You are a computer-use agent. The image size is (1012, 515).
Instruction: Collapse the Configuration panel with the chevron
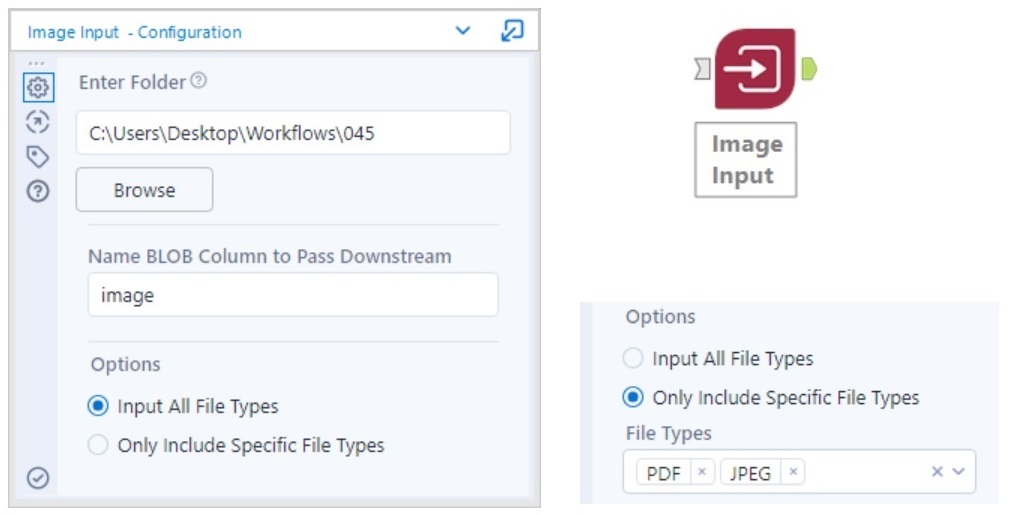click(x=463, y=30)
